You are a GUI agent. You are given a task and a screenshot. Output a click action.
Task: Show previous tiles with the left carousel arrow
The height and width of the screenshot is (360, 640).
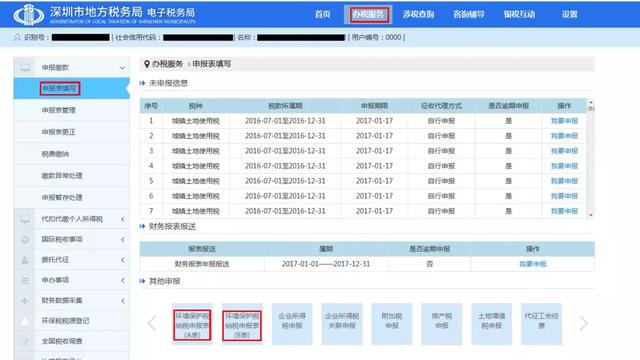point(152,323)
